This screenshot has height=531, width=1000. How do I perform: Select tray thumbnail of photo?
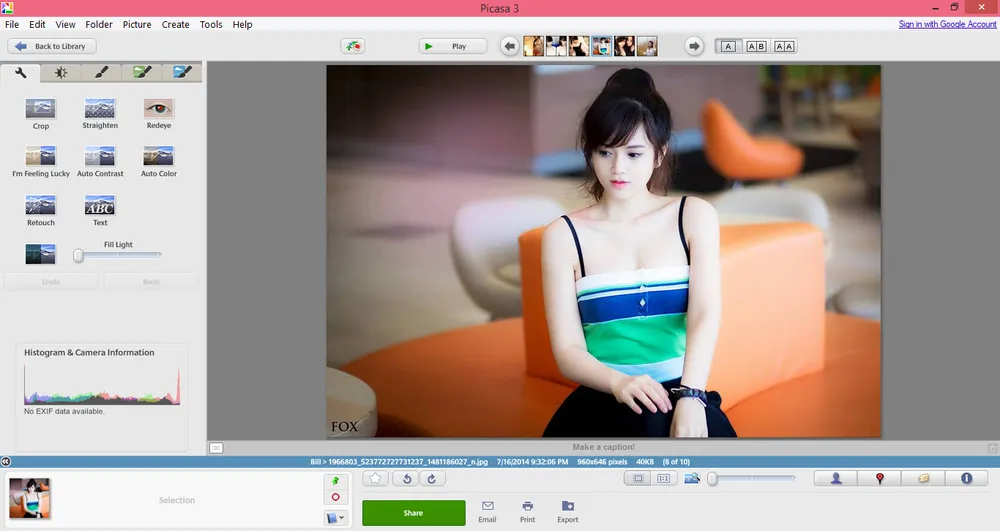click(29, 498)
